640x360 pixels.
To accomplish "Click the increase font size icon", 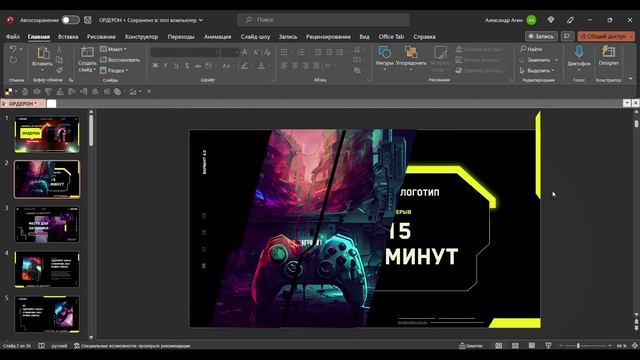I will click(245, 52).
